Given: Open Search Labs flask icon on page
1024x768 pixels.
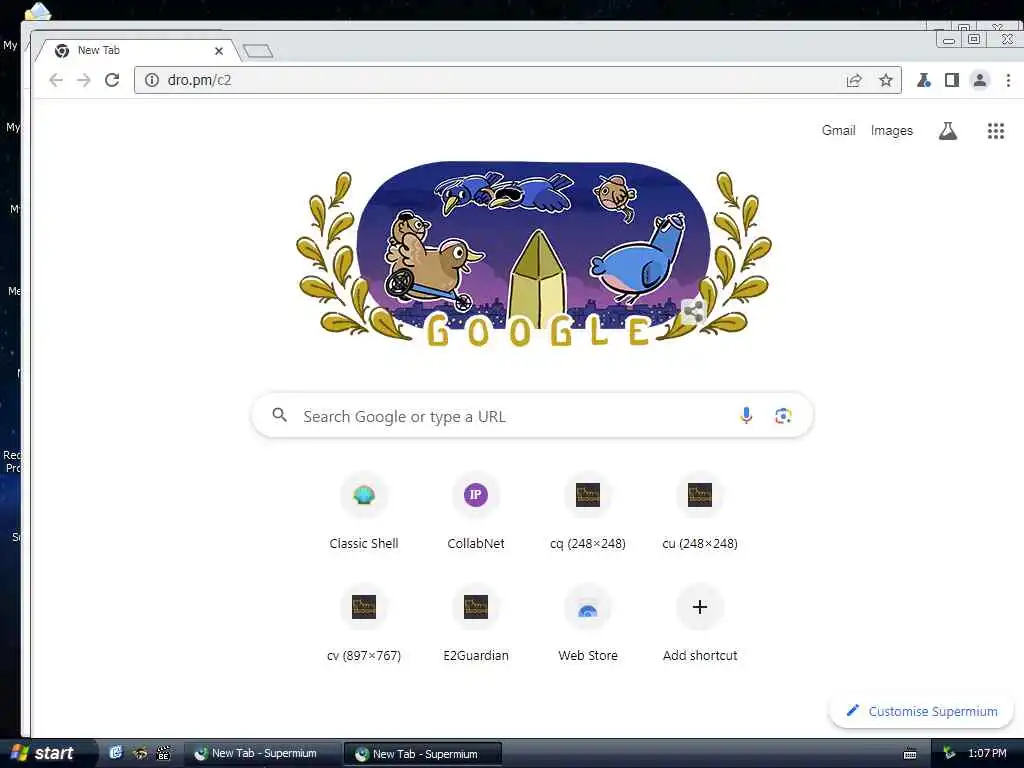Looking at the screenshot, I should (948, 131).
